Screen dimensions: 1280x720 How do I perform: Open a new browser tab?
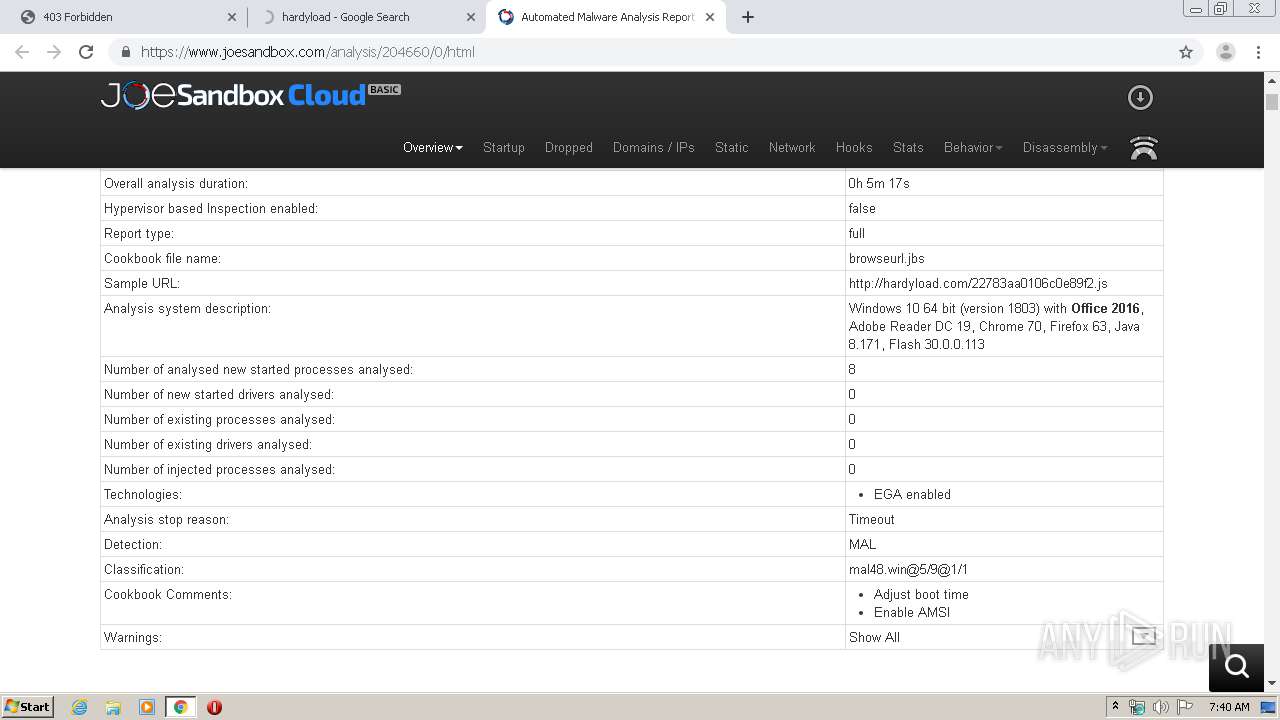[748, 17]
